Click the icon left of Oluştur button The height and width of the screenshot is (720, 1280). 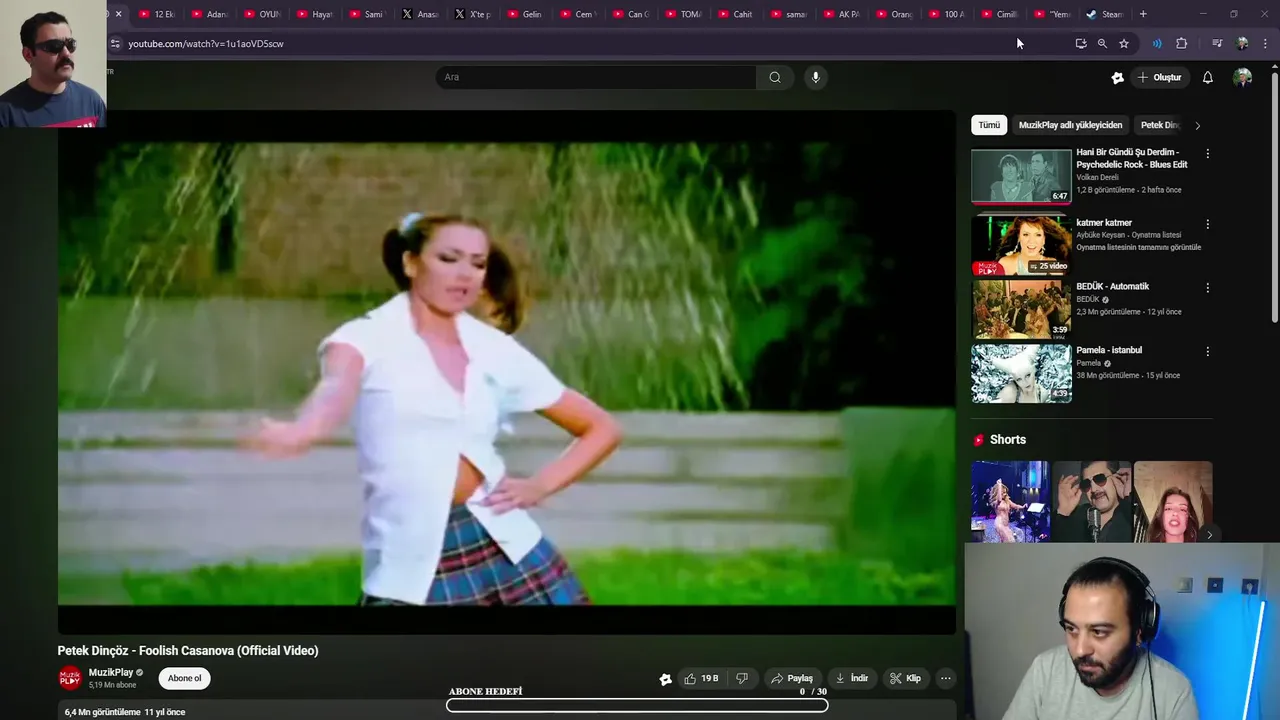(1117, 77)
